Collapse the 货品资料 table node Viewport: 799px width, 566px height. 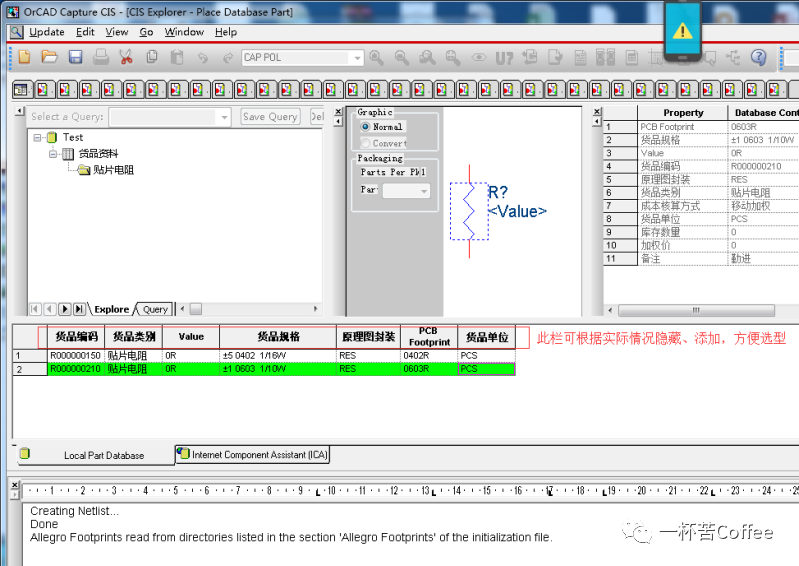coord(53,153)
